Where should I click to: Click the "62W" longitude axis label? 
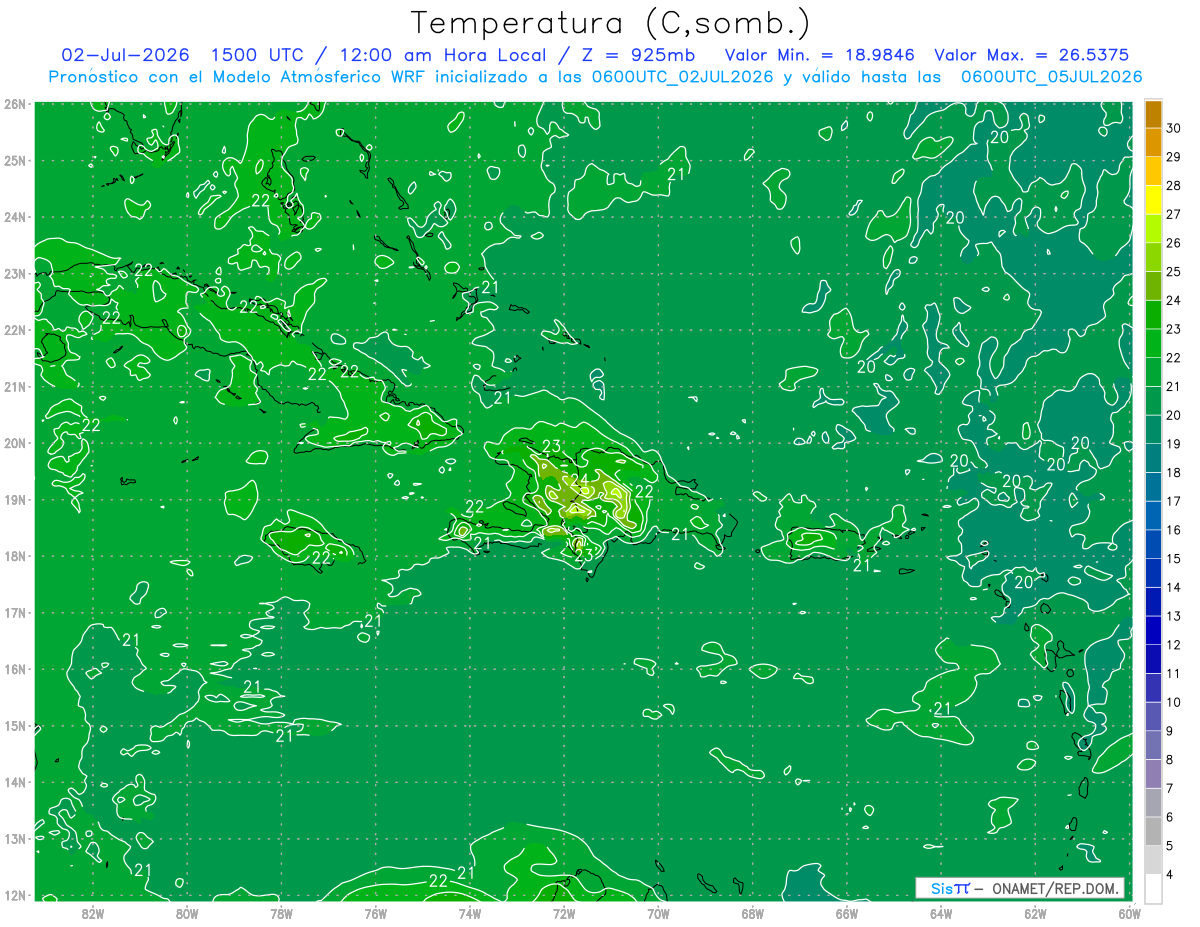(x=1035, y=913)
